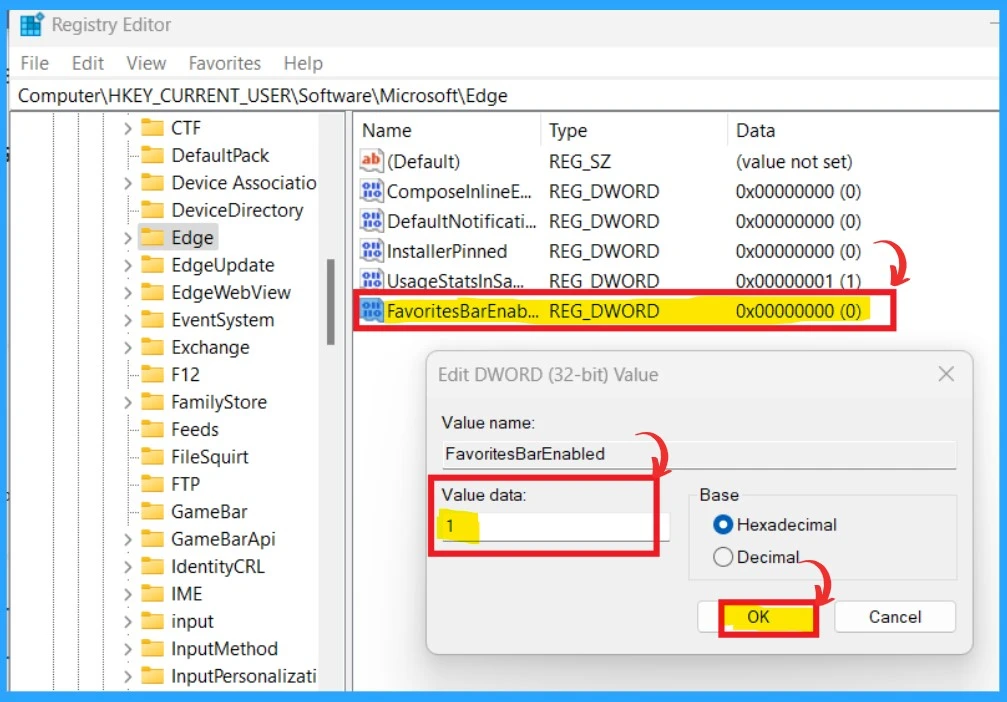Click the EdgeUpdate folder icon
Image resolution: width=1007 pixels, height=702 pixels.
(152, 265)
